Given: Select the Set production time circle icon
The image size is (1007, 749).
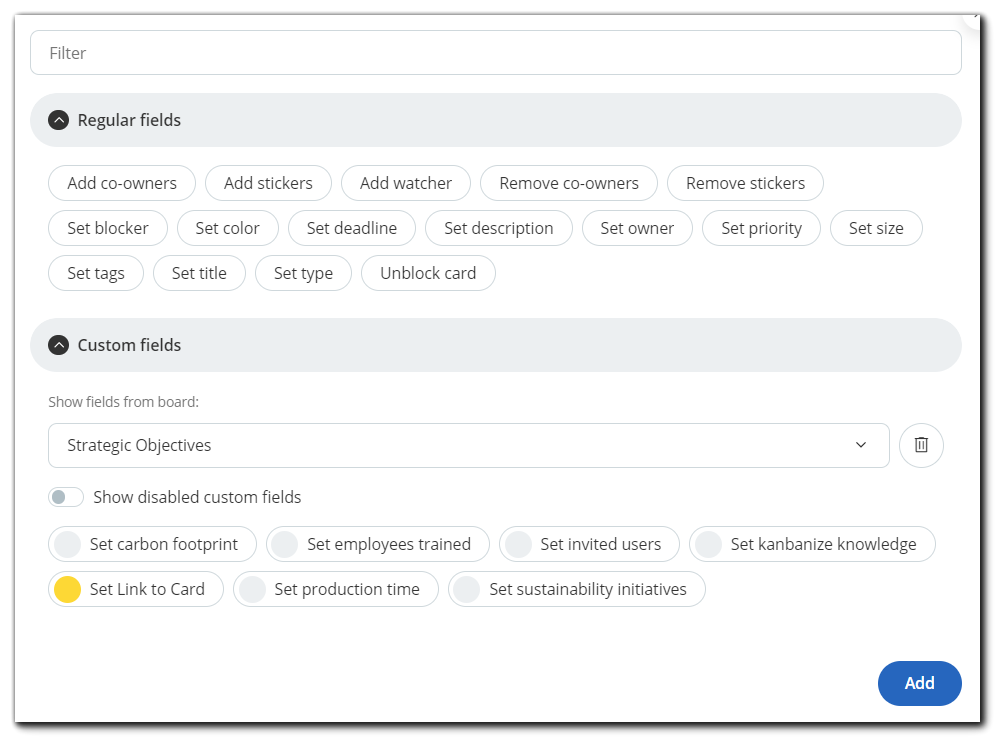Looking at the screenshot, I should [252, 589].
